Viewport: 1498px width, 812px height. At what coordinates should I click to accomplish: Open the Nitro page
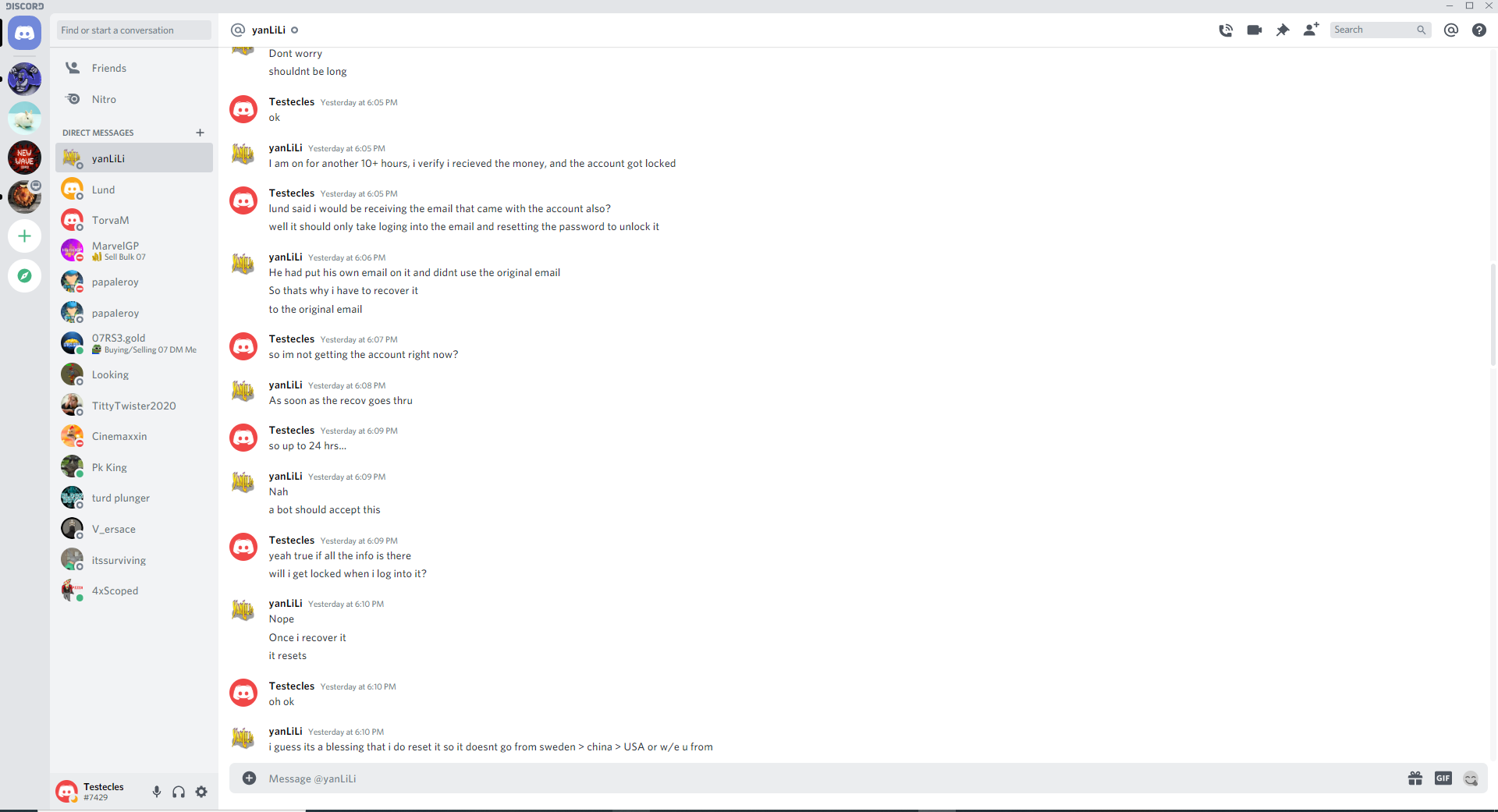[134, 99]
